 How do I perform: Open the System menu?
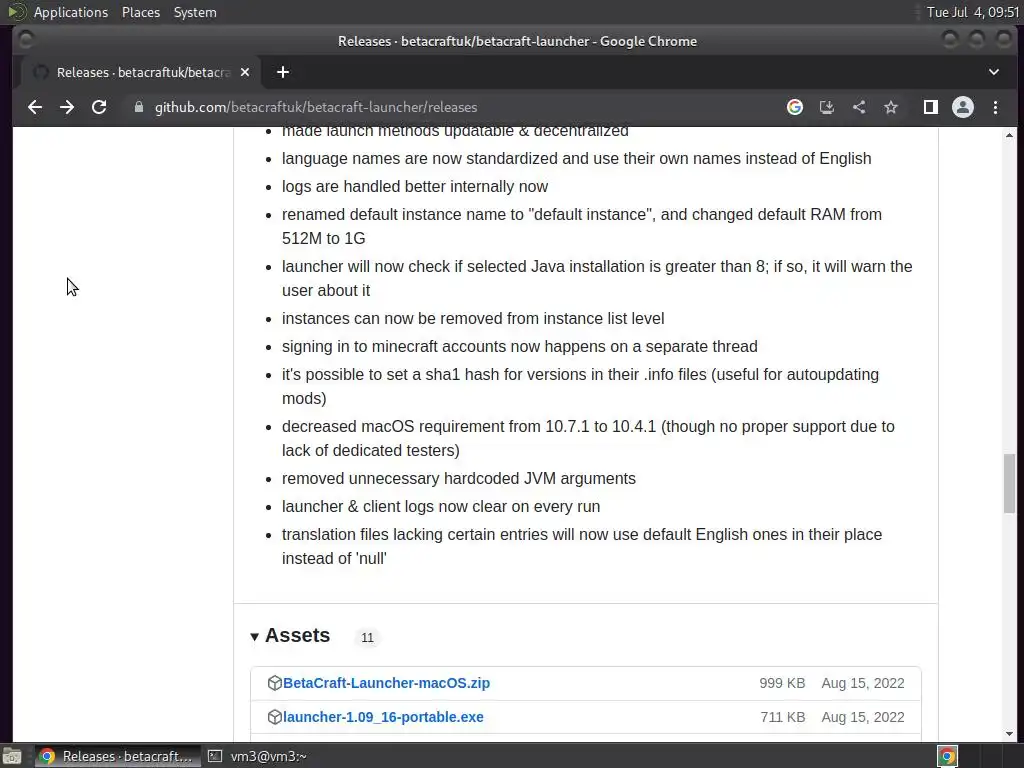[x=195, y=12]
